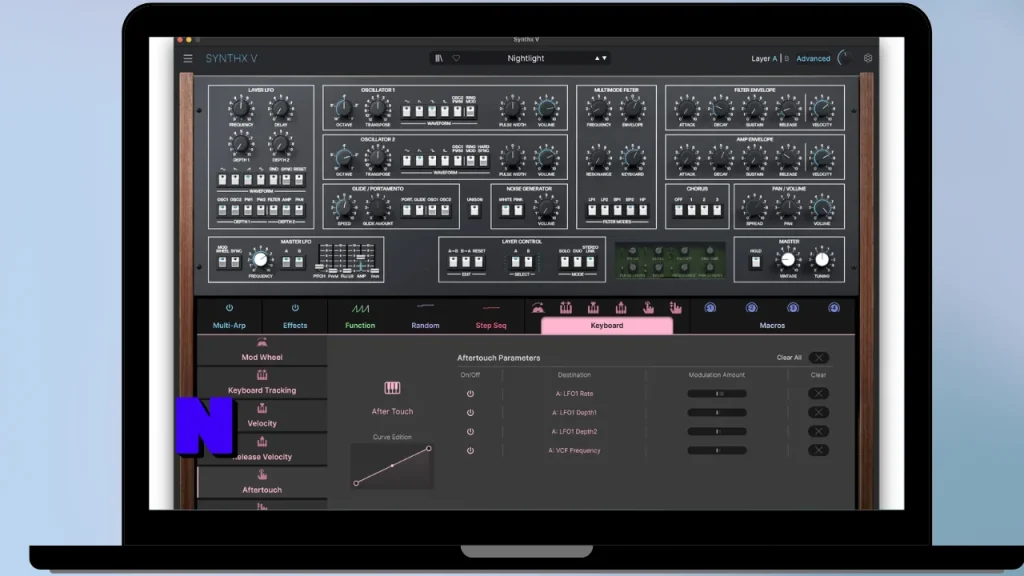Screen dimensions: 1024x576
Task: Select Macro 2 knob icon
Action: [x=752, y=308]
